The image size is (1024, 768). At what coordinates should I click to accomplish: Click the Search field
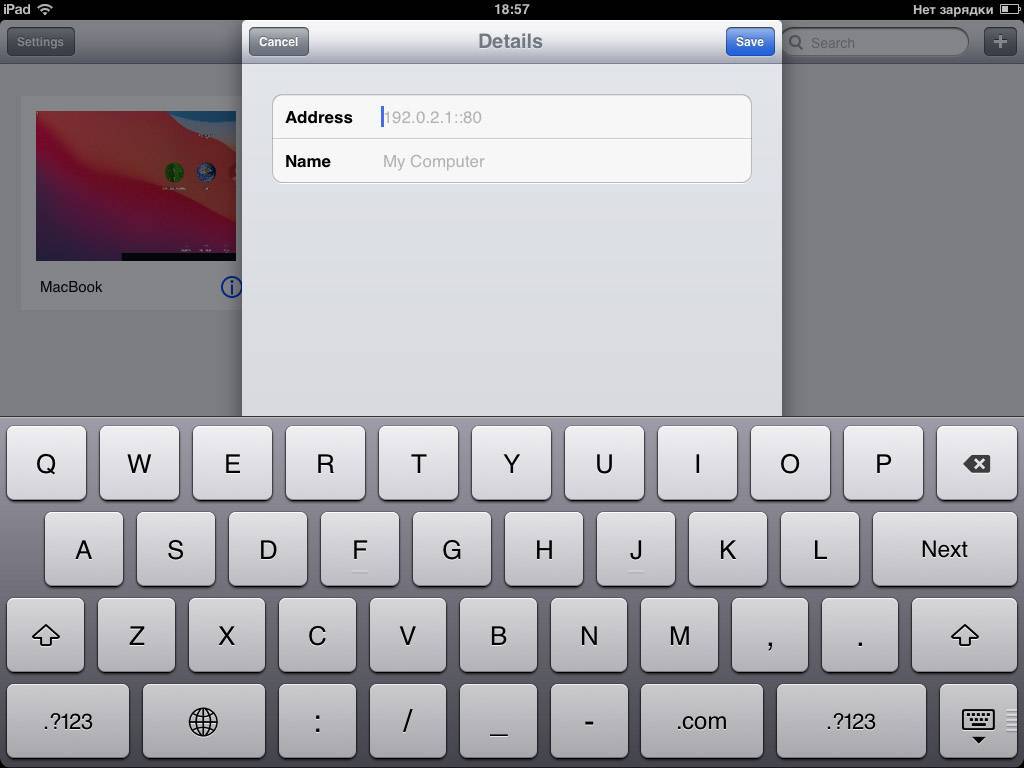(874, 42)
